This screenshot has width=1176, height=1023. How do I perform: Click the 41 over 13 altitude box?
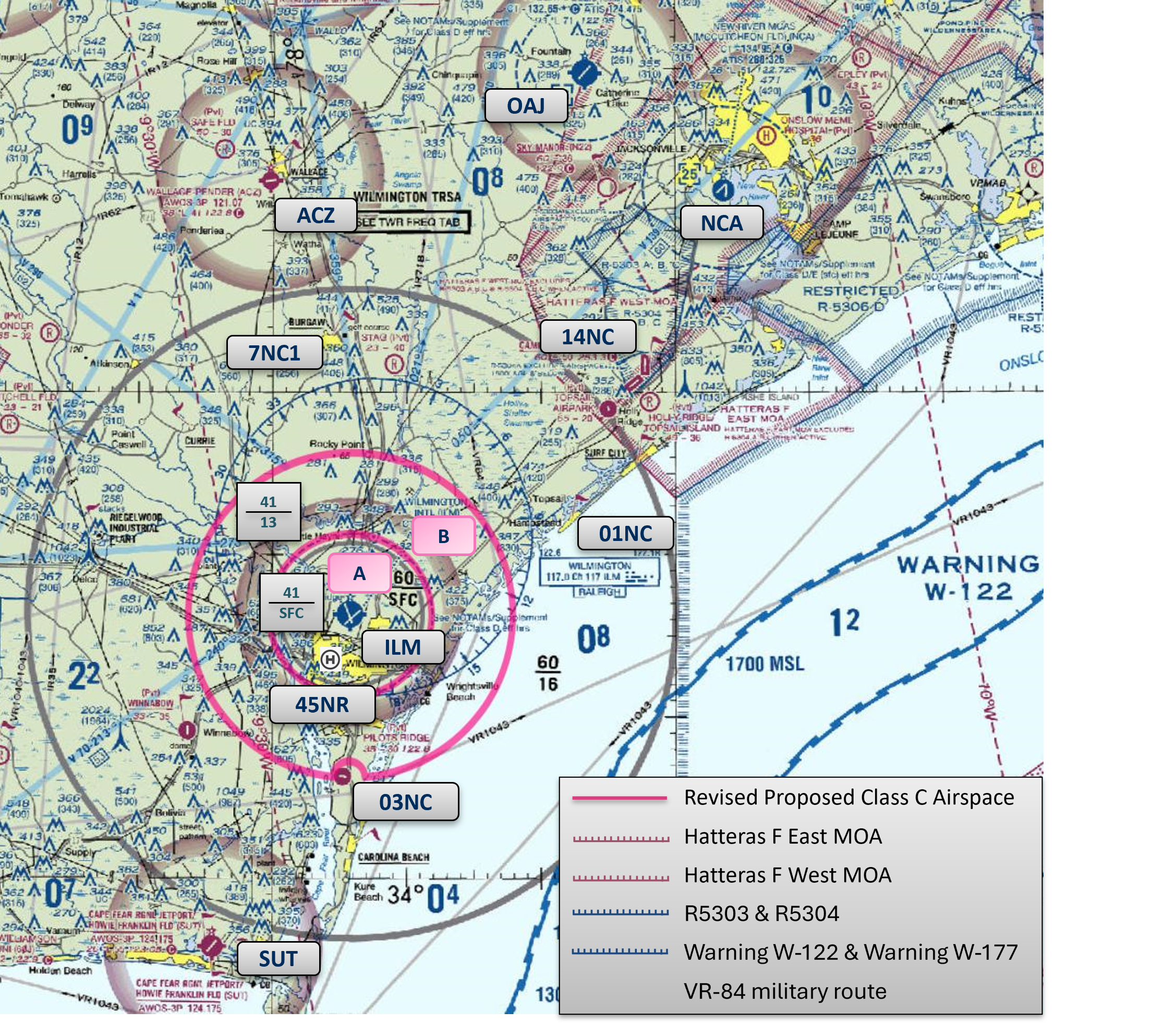269,511
